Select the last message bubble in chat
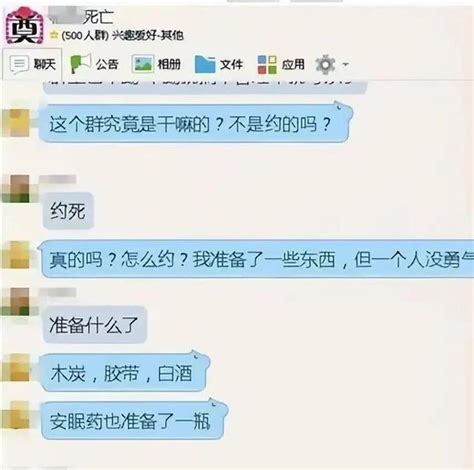This screenshot has height=470, width=474. (x=134, y=420)
